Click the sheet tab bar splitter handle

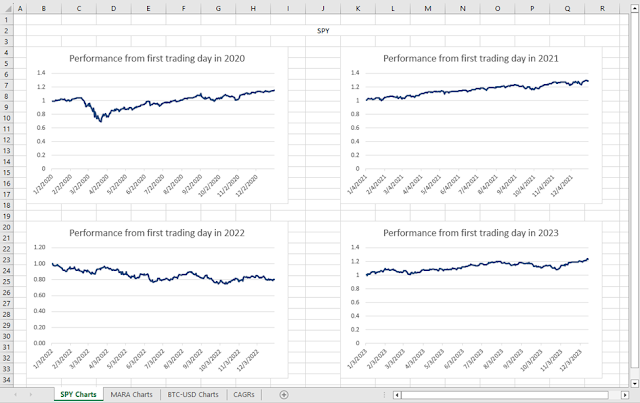pos(384,395)
